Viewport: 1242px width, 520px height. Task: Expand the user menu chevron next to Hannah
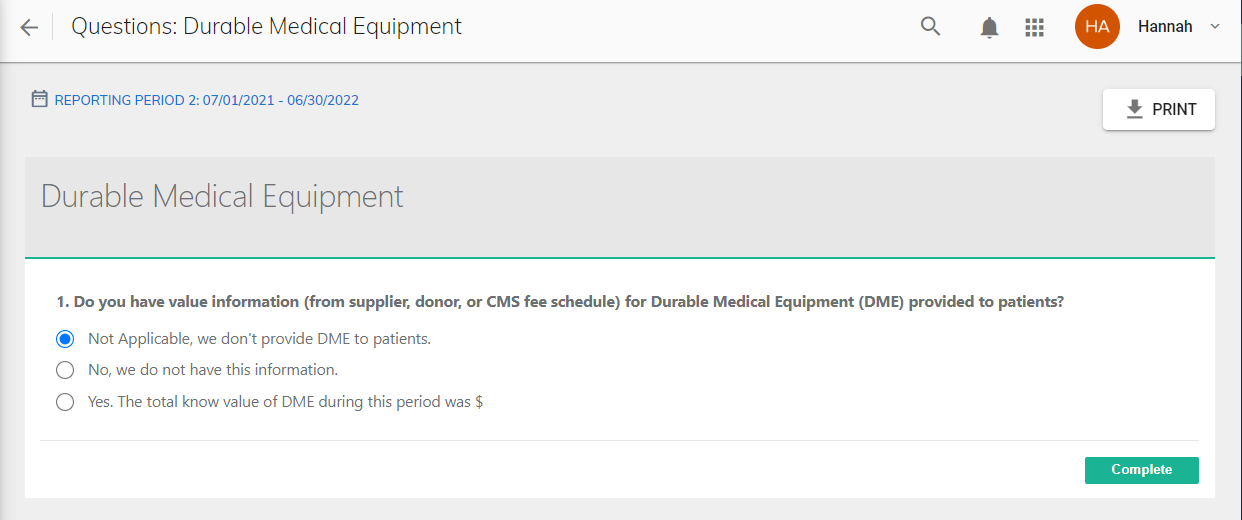(1215, 27)
